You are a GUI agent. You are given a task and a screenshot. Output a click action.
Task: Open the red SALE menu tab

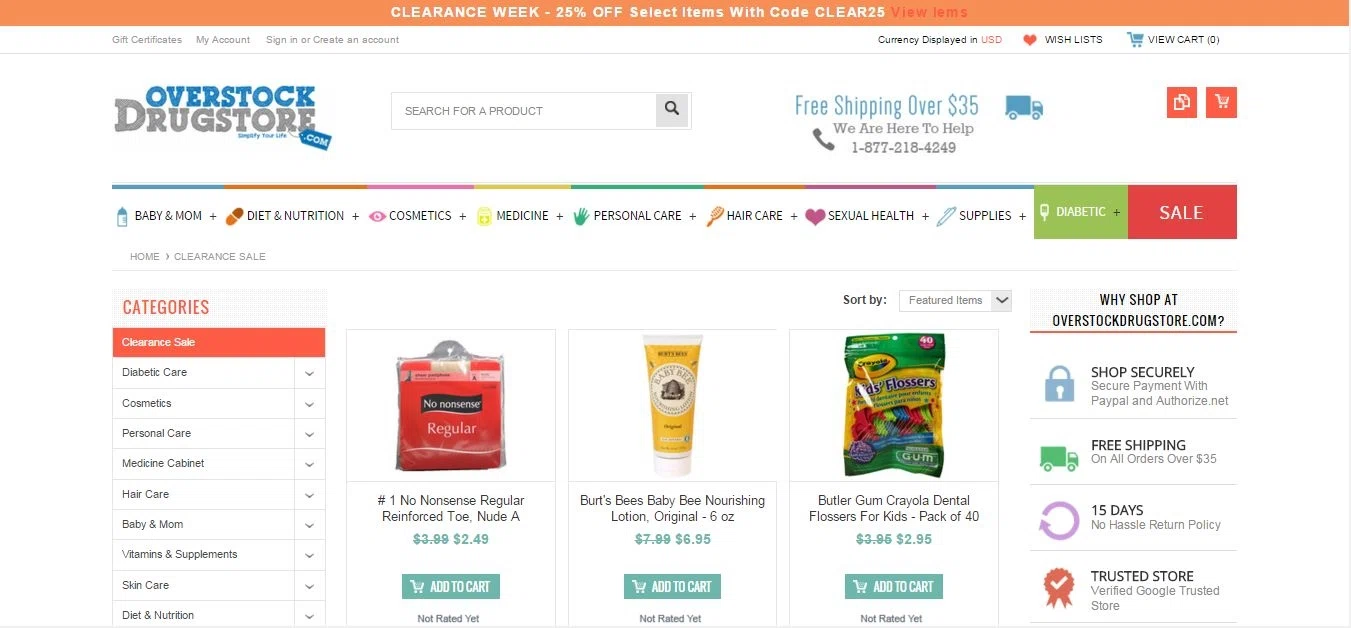click(x=1182, y=212)
